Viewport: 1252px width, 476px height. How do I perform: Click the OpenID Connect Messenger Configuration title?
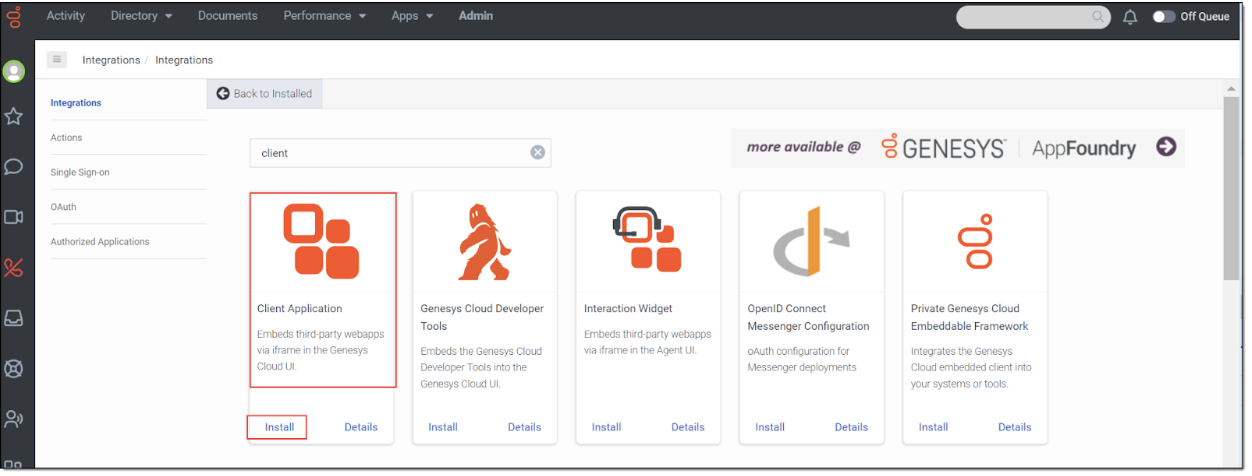(809, 317)
